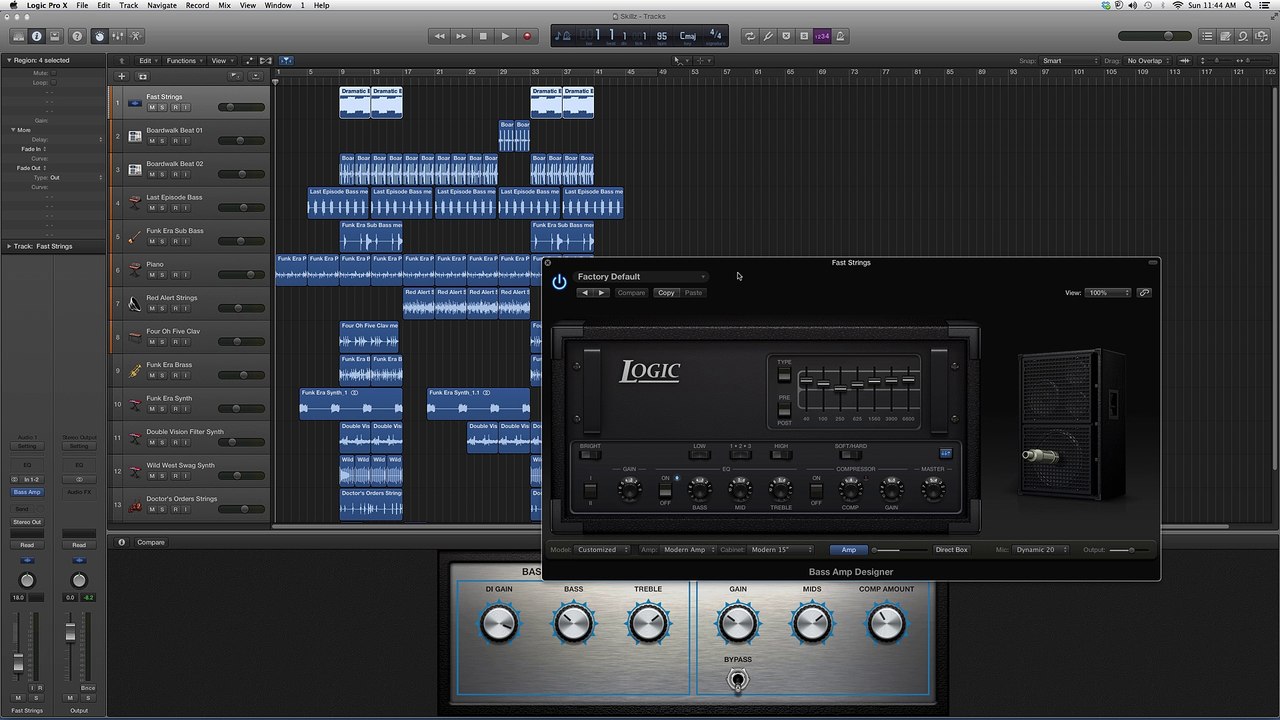This screenshot has width=1280, height=720.
Task: Toggle the BYPASS switch in Smart Controls
Action: coord(737,680)
